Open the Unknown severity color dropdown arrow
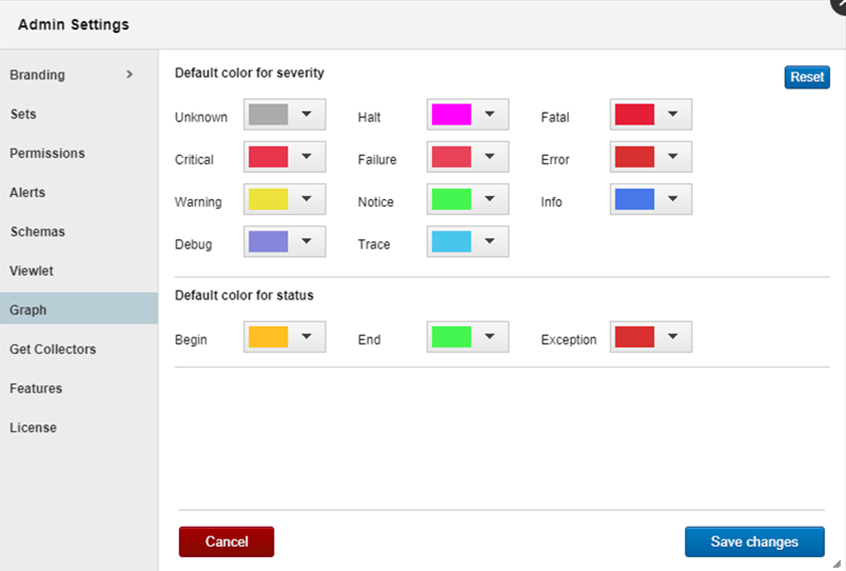The height and width of the screenshot is (571, 846). click(306, 114)
